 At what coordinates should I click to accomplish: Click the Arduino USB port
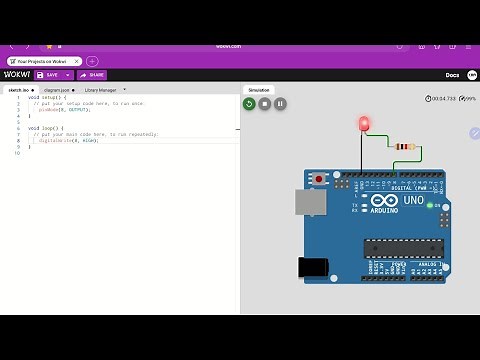point(310,202)
